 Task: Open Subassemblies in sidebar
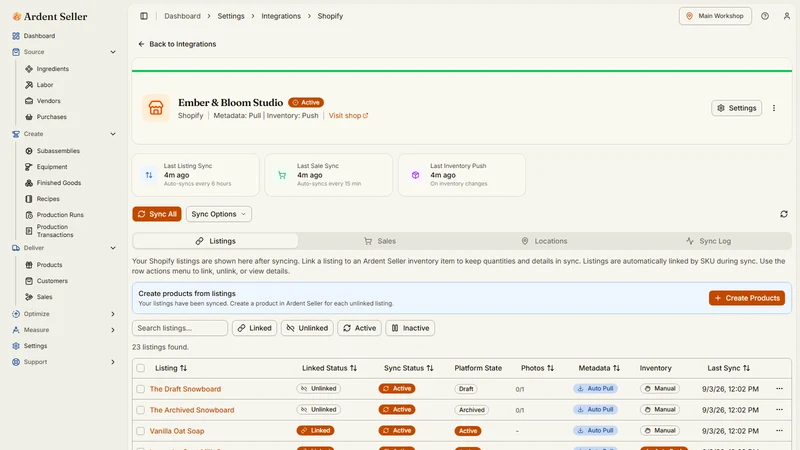click(x=53, y=151)
